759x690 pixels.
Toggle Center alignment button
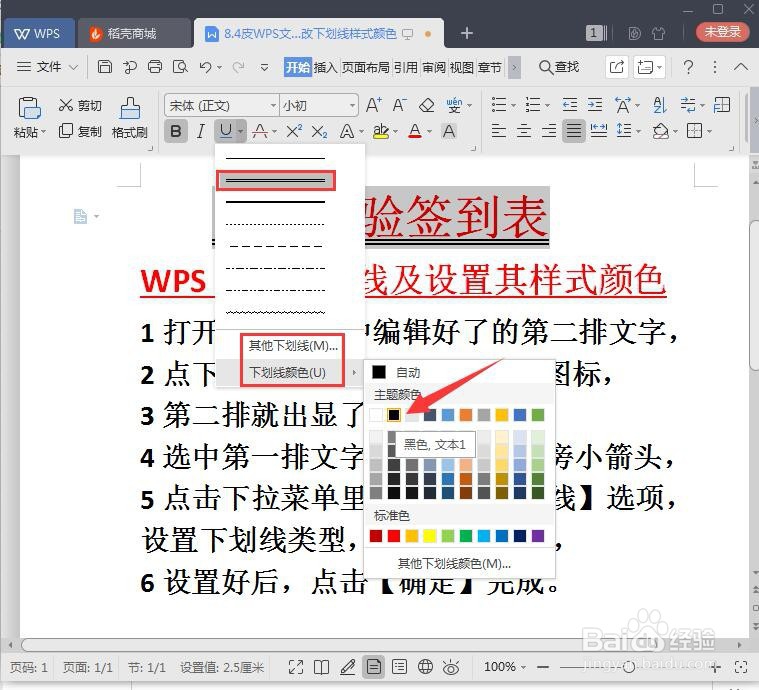[x=524, y=131]
